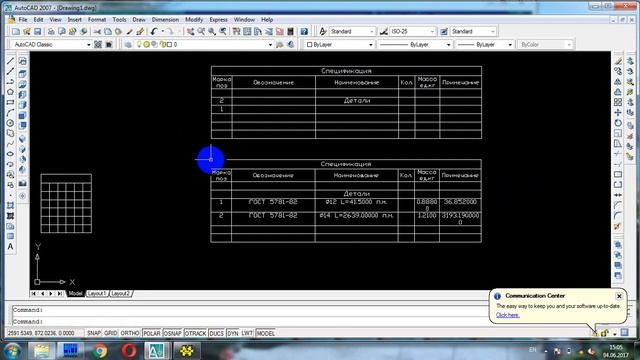Select the Spline draw tool
The image size is (640, 360).
(x=11, y=144)
